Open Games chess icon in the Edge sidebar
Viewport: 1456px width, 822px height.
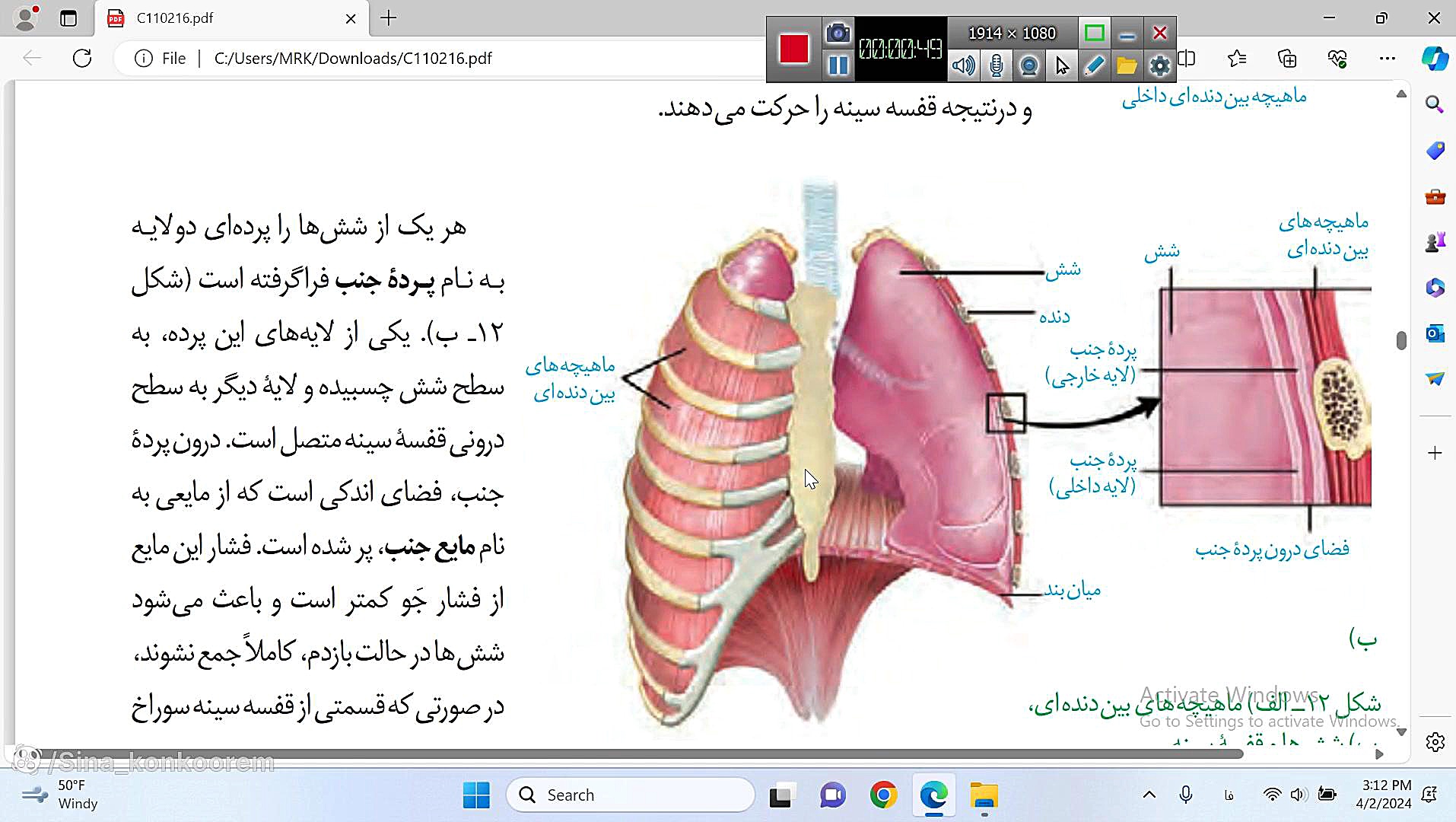[1435, 243]
